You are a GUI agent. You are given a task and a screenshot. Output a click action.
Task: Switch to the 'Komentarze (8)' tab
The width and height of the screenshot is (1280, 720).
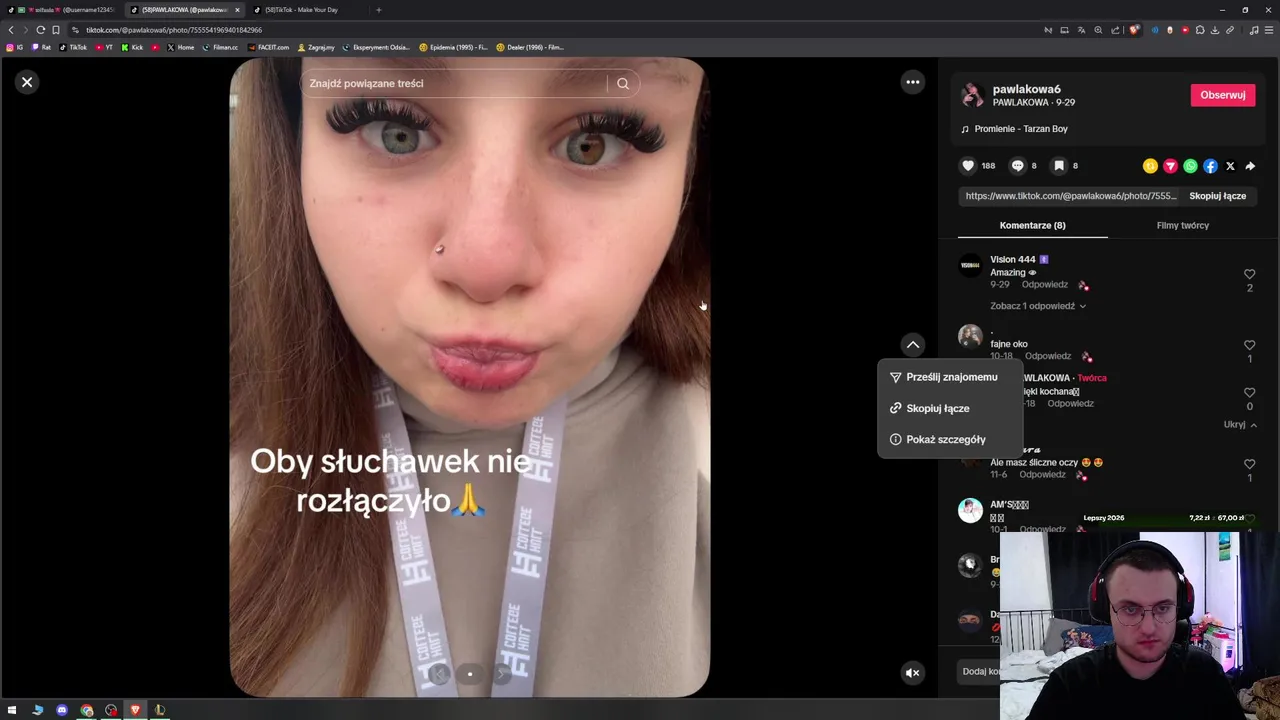pyautogui.click(x=1032, y=225)
